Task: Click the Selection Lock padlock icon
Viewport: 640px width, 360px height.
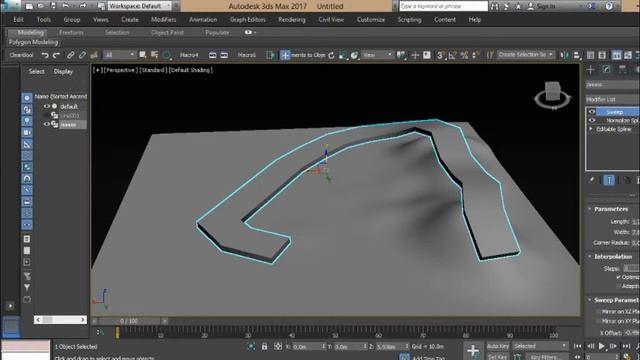Action: (x=264, y=347)
